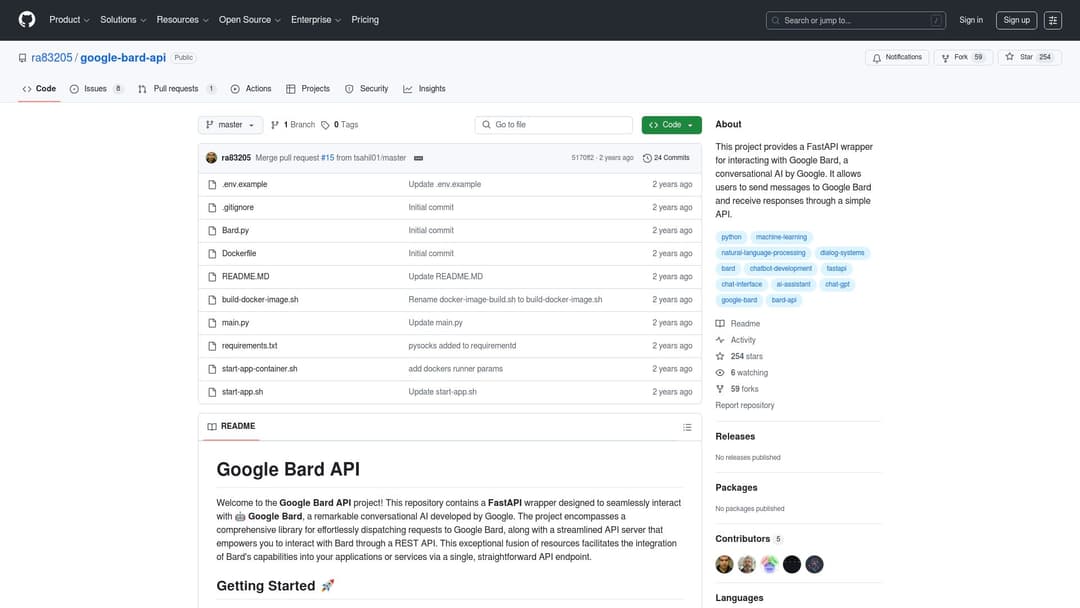Select the Code tab
Viewport: 1080px width, 608px height.
pyautogui.click(x=39, y=89)
